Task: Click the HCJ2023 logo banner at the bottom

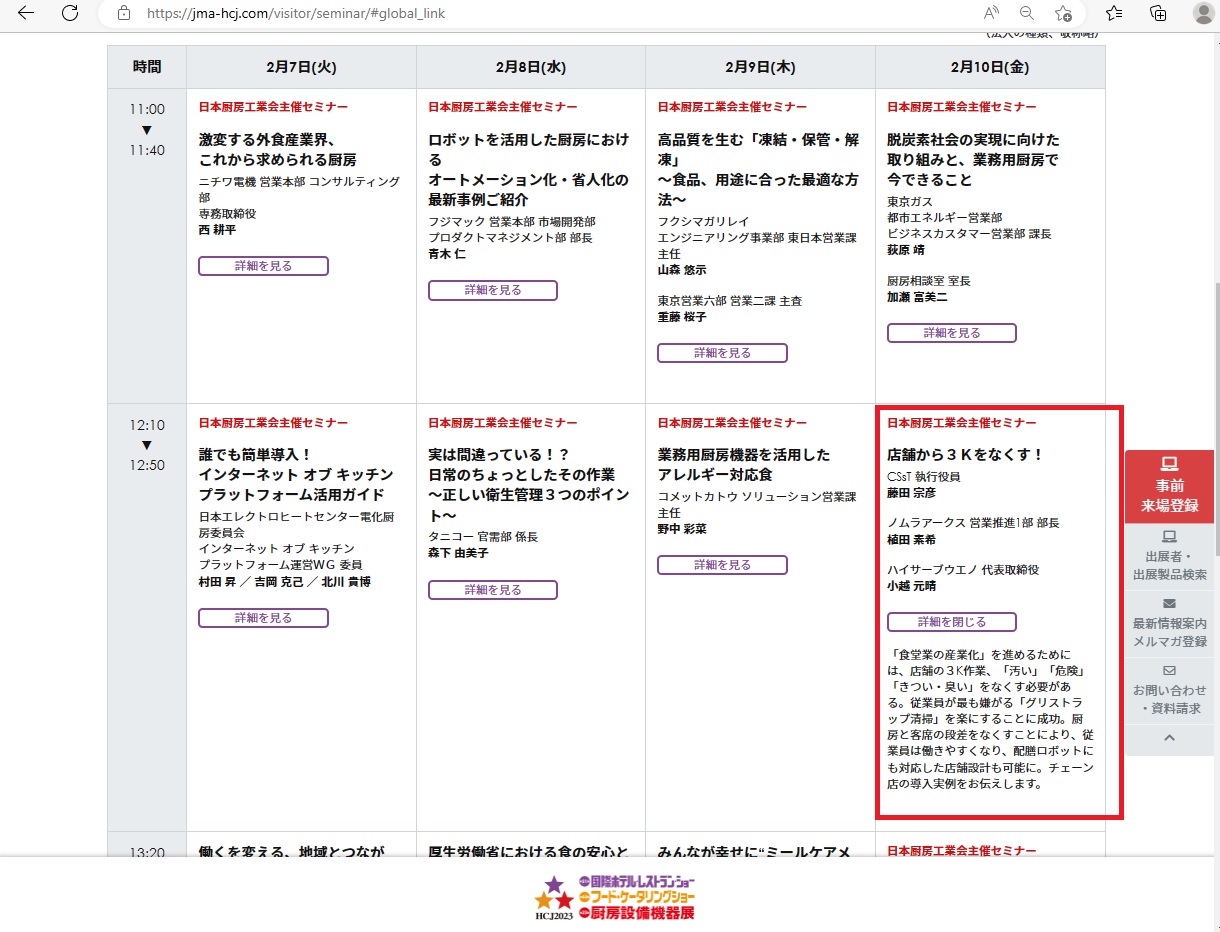Action: (x=615, y=898)
